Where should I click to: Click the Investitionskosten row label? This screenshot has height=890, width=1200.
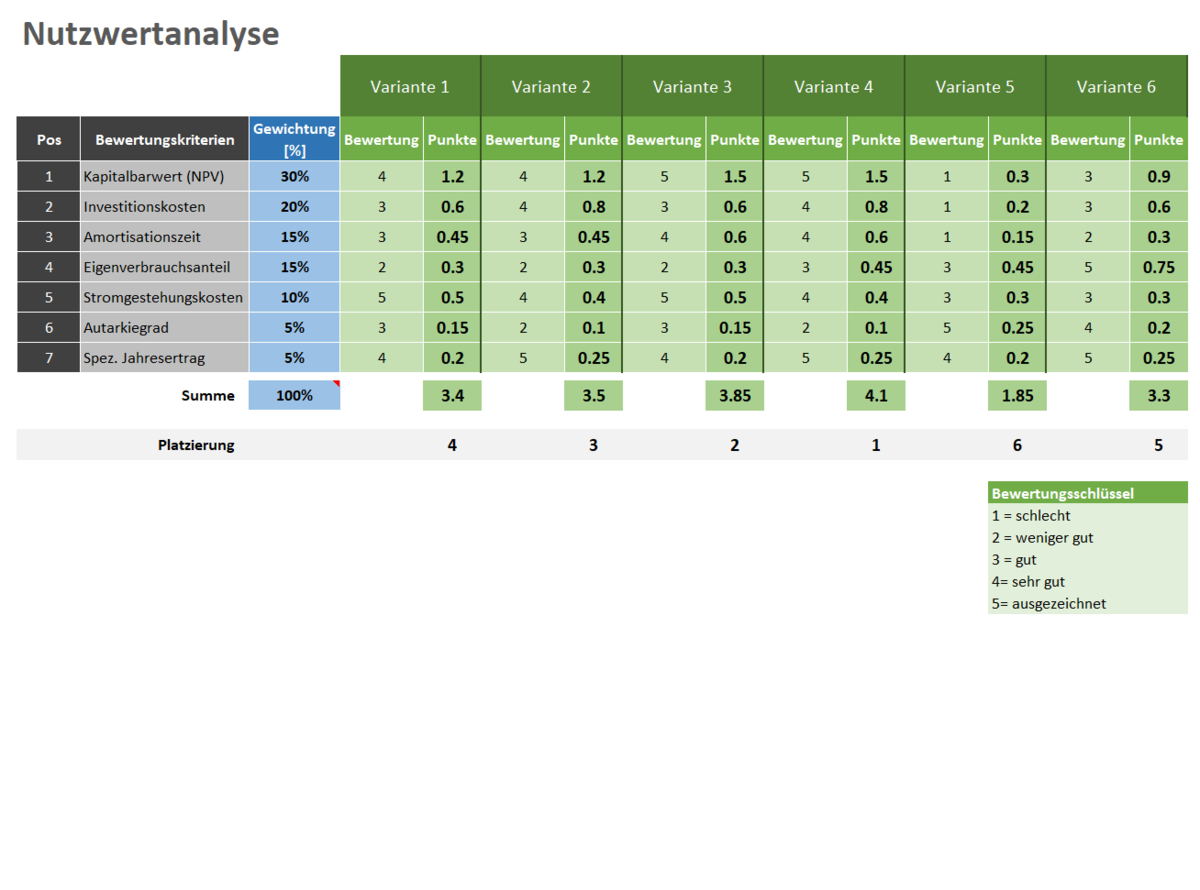[x=165, y=207]
